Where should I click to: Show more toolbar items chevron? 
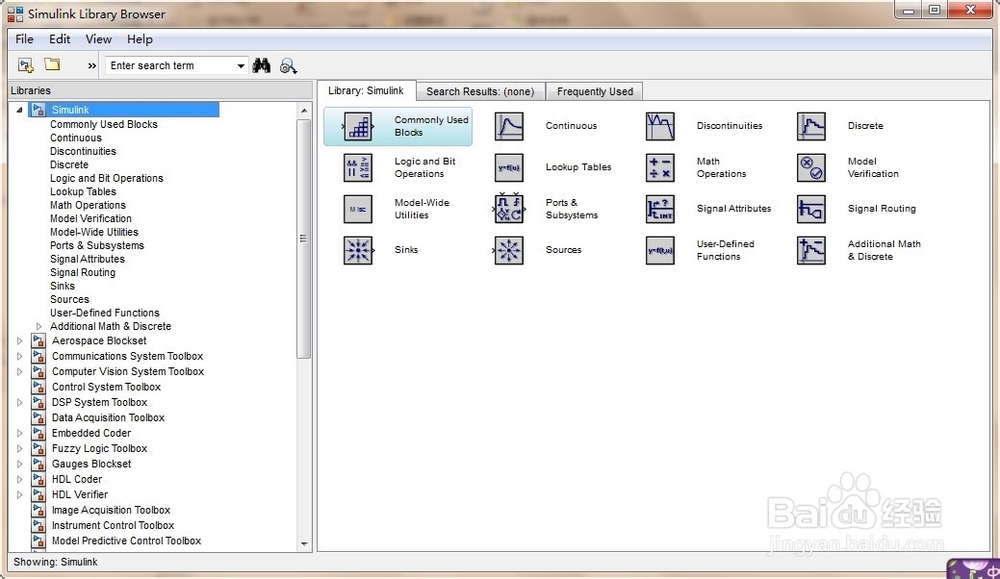point(92,66)
